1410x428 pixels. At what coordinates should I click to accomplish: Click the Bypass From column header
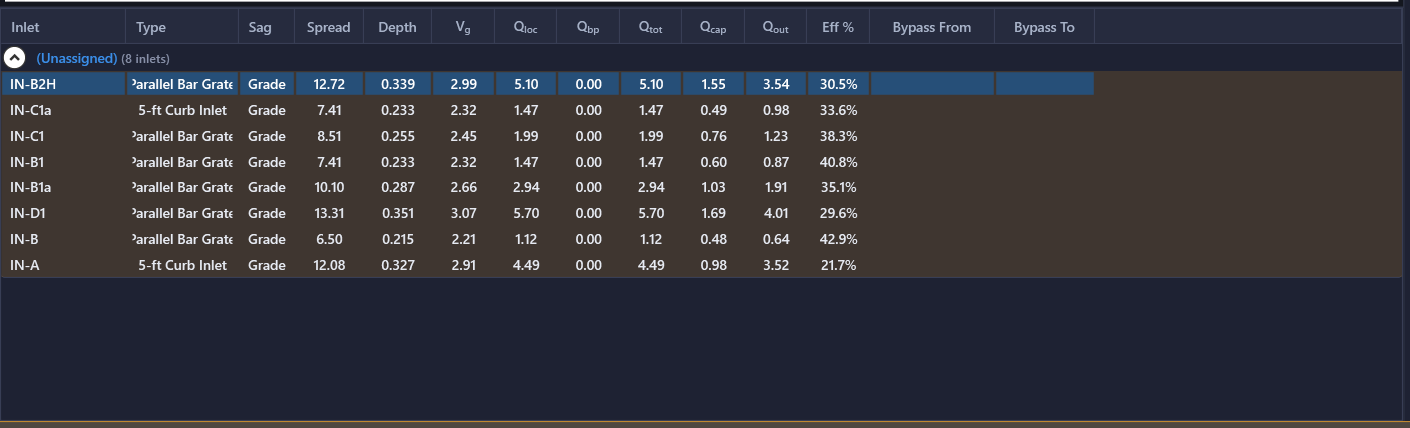932,27
